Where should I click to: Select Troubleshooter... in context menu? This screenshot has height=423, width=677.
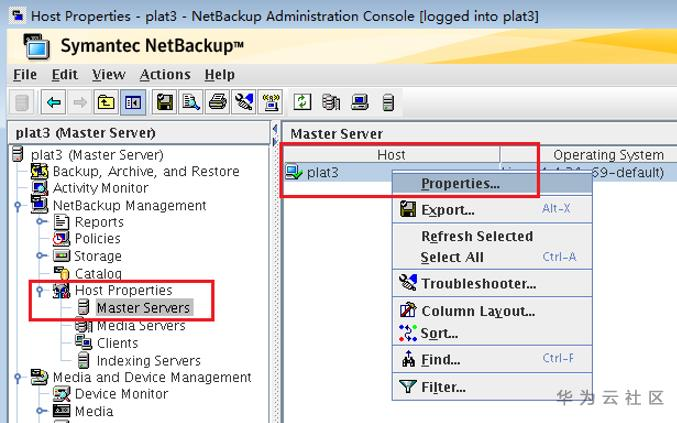[x=478, y=284]
